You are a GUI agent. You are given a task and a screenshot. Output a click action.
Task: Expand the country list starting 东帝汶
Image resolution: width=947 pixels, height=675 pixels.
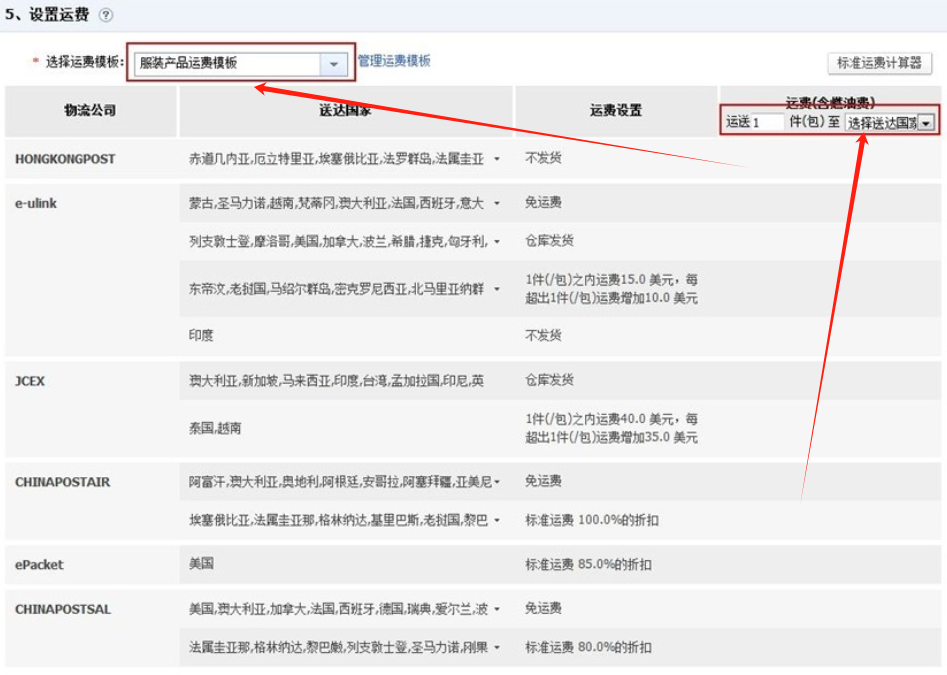[x=497, y=289]
